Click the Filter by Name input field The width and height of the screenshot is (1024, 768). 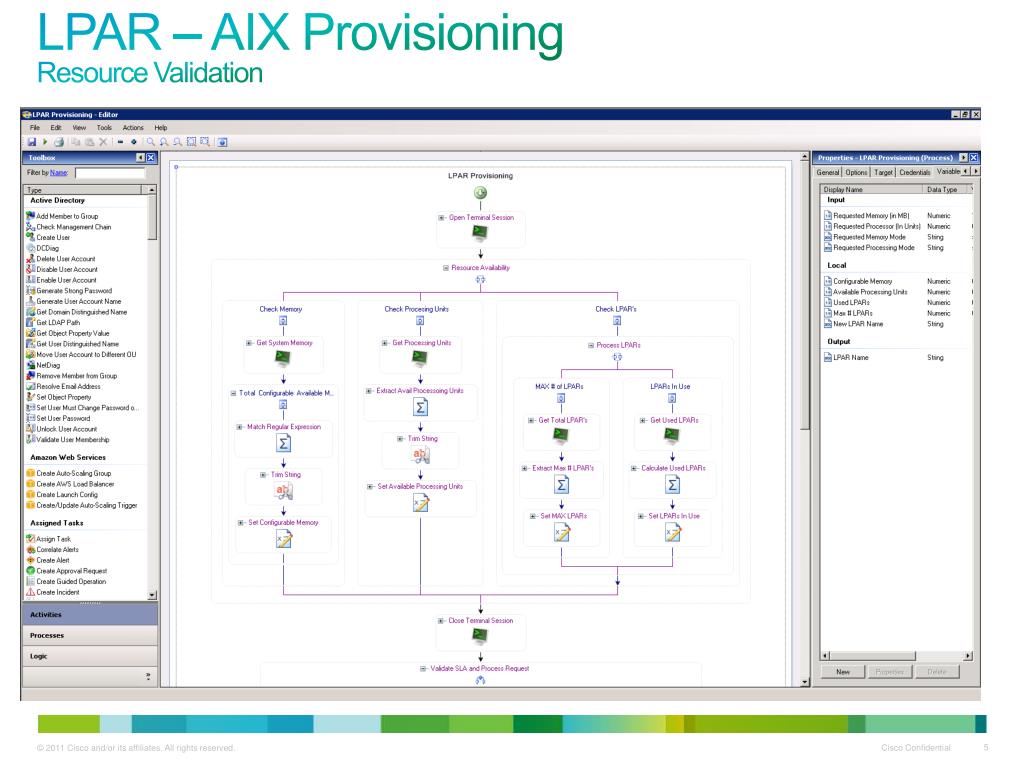pyautogui.click(x=110, y=173)
